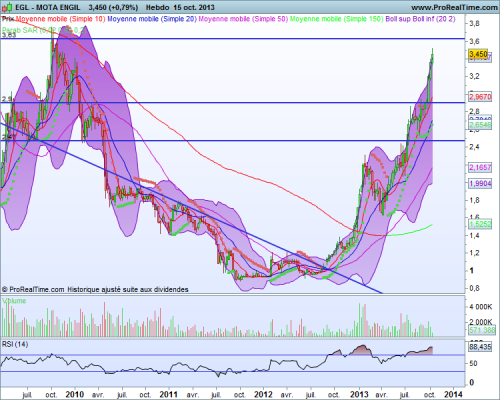The height and width of the screenshot is (400, 500).
Task: Select Moyenne mobile (Simple 150) legend
Action: (337, 19)
